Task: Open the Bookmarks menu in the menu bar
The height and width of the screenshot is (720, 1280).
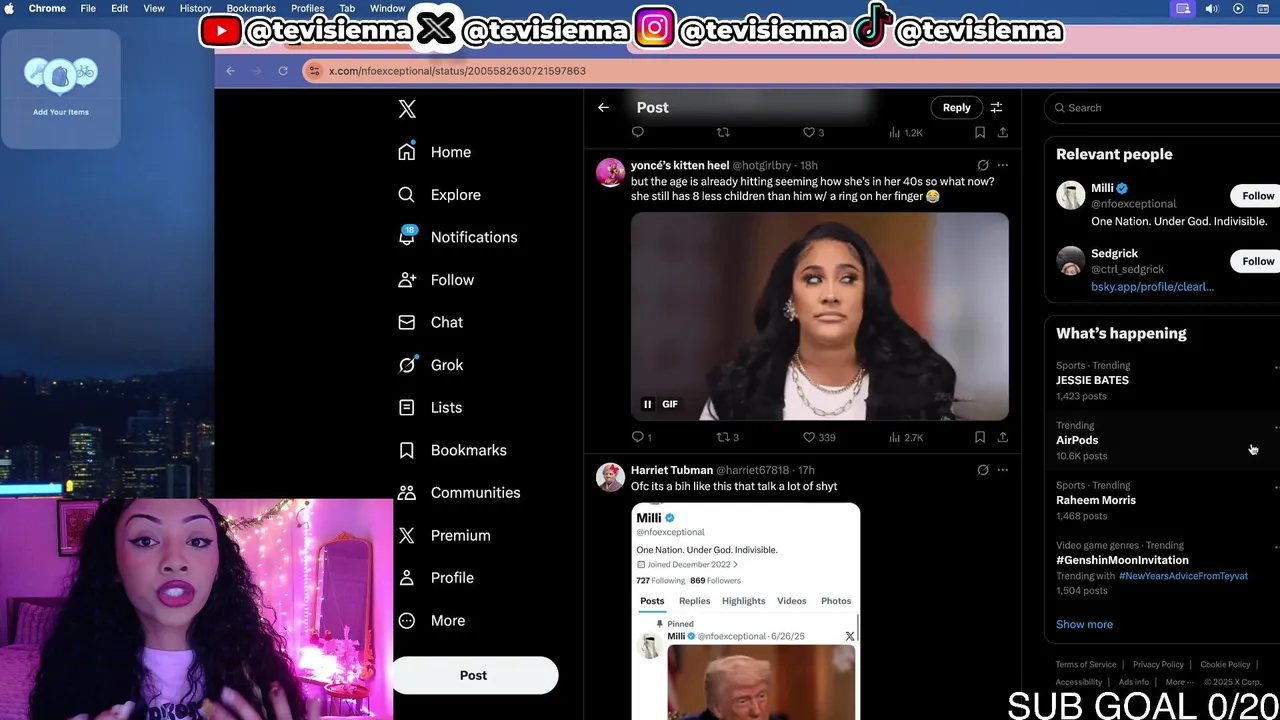Action: [250, 8]
